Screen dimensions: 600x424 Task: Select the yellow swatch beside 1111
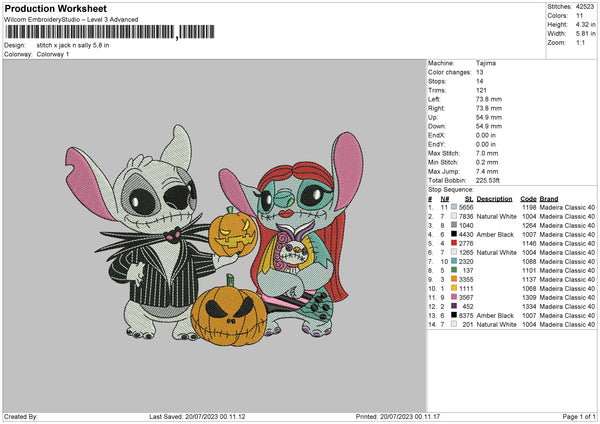pyautogui.click(x=454, y=288)
